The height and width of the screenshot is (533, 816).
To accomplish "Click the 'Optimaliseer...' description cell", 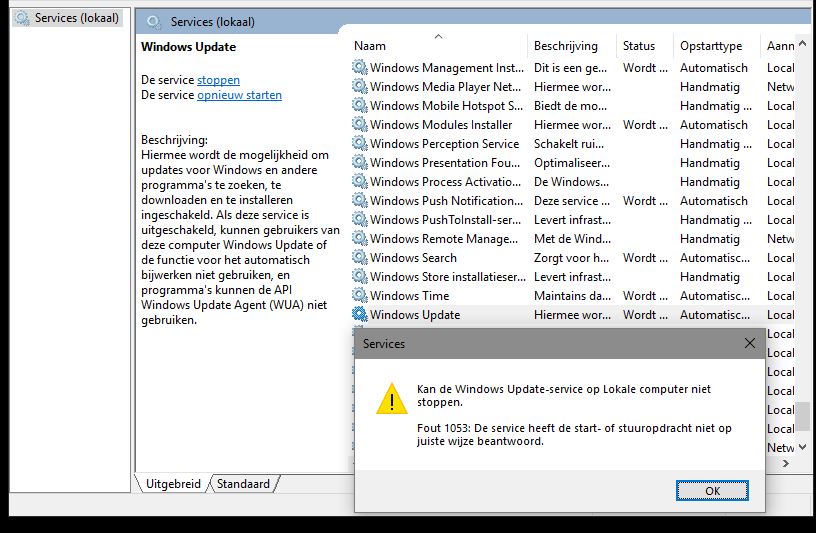I will (x=572, y=163).
